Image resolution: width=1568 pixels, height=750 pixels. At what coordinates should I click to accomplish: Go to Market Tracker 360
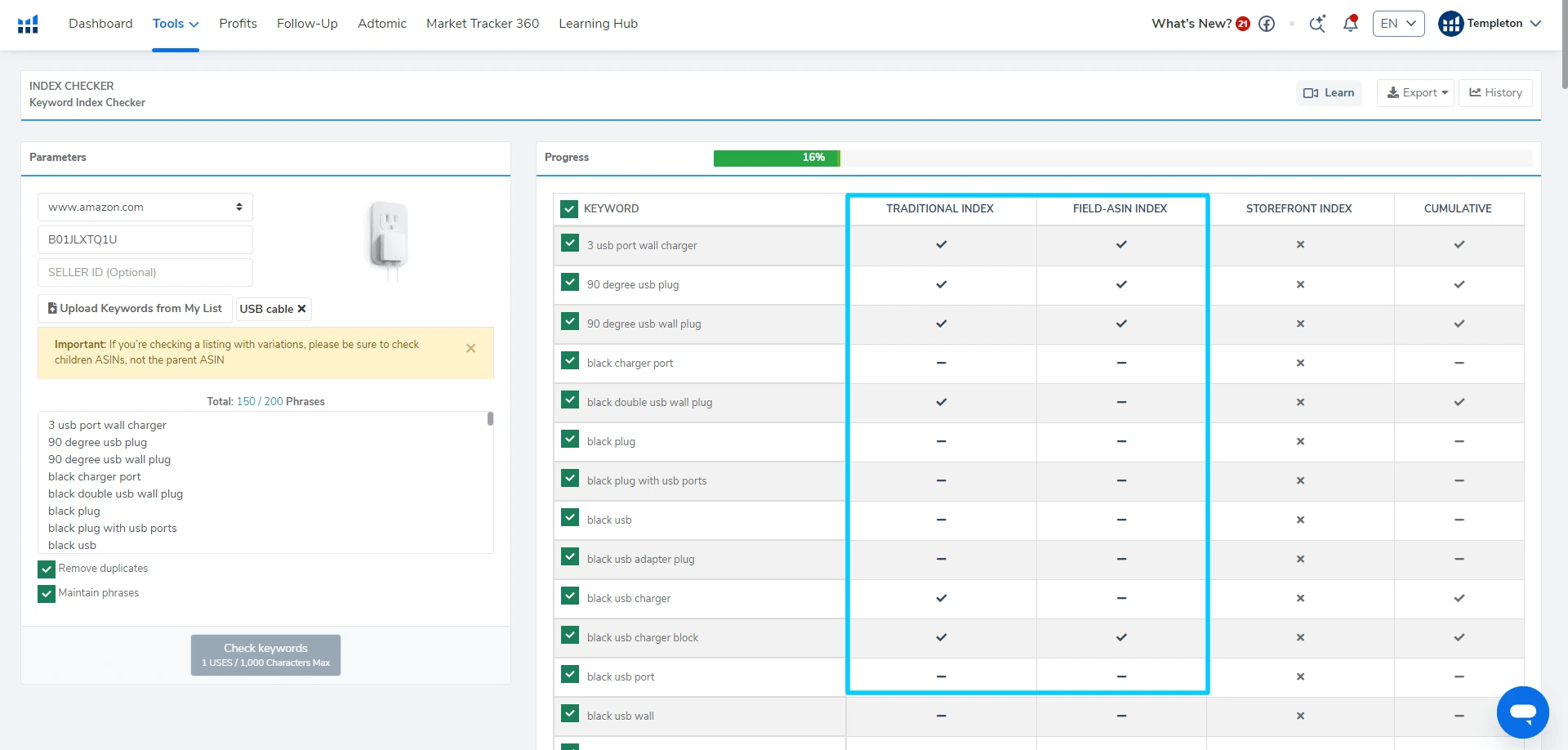pos(483,24)
